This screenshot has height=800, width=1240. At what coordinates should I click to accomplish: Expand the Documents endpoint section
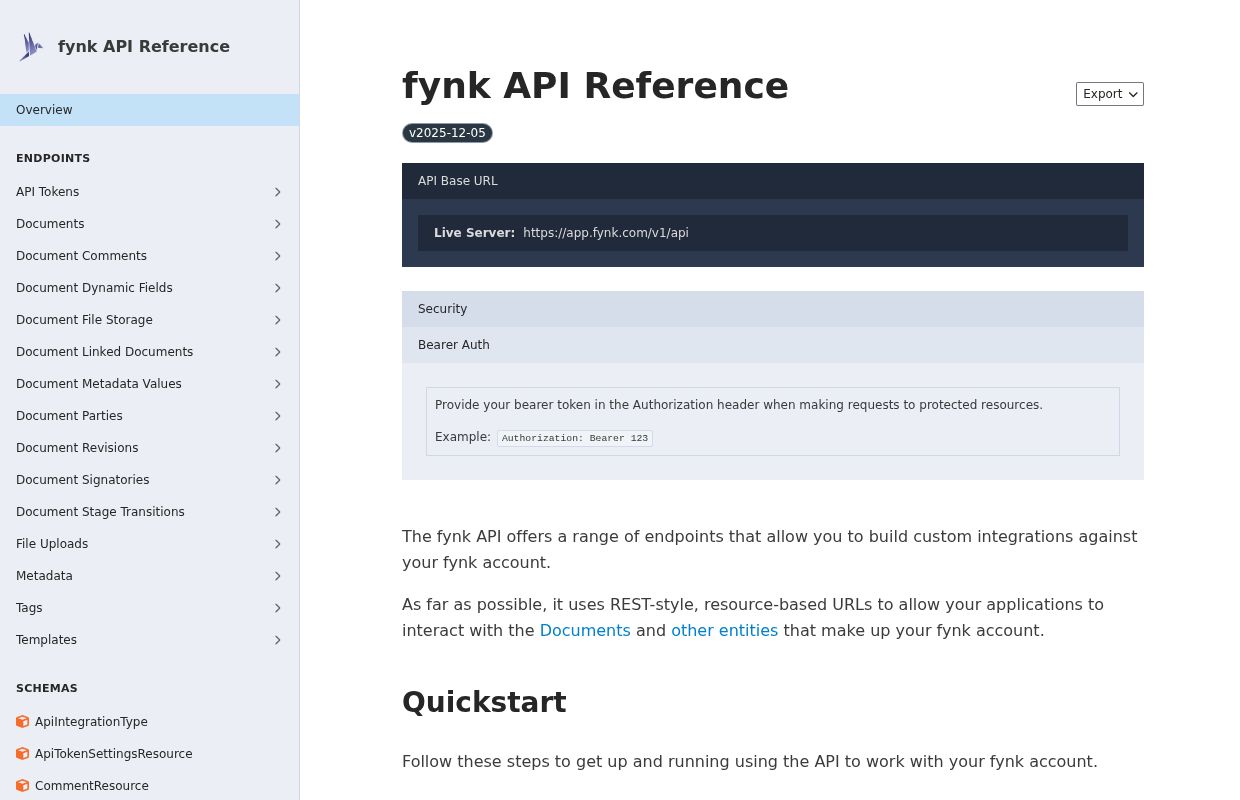pos(278,224)
